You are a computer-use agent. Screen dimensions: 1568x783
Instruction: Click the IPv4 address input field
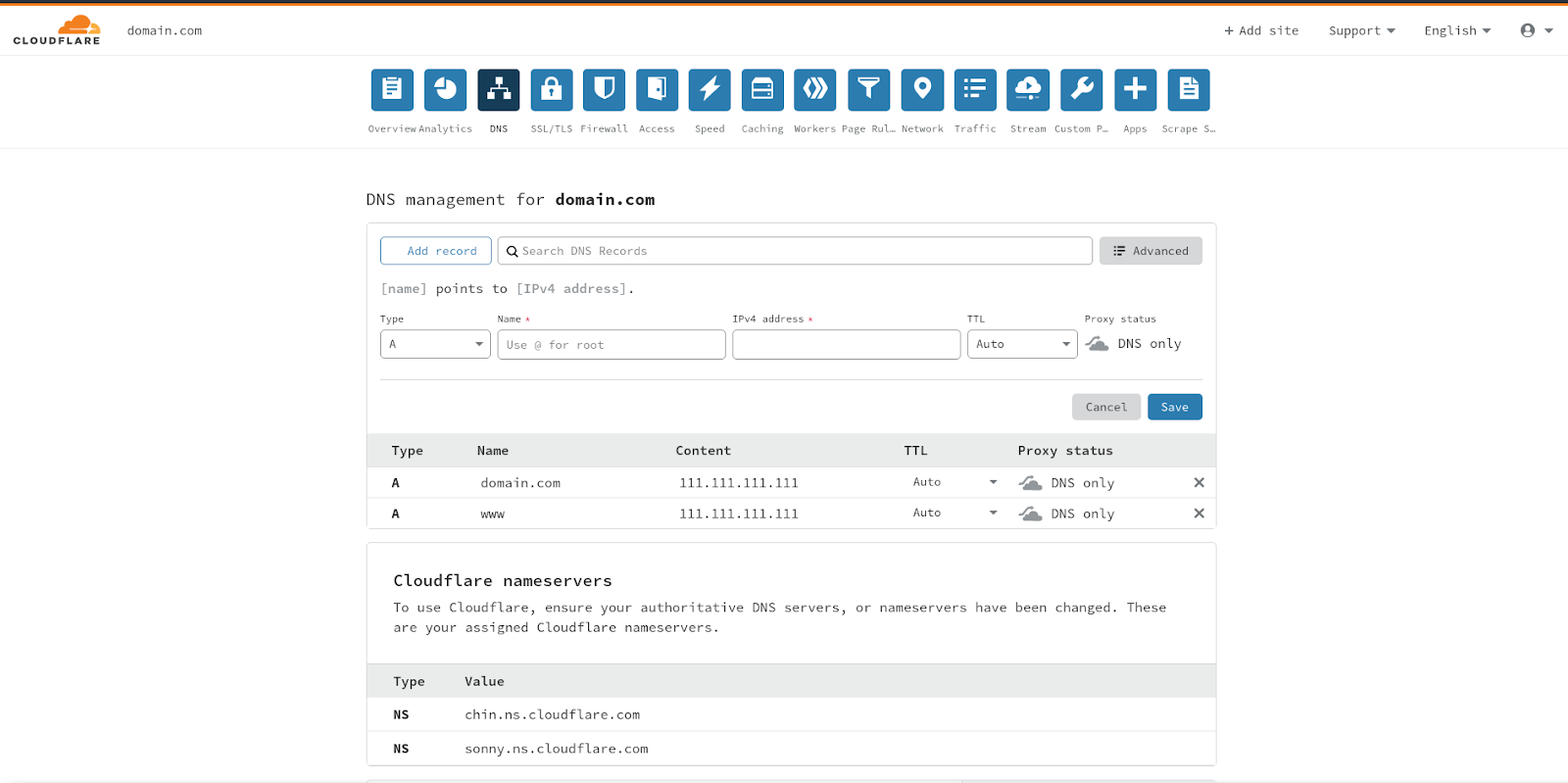pos(847,344)
